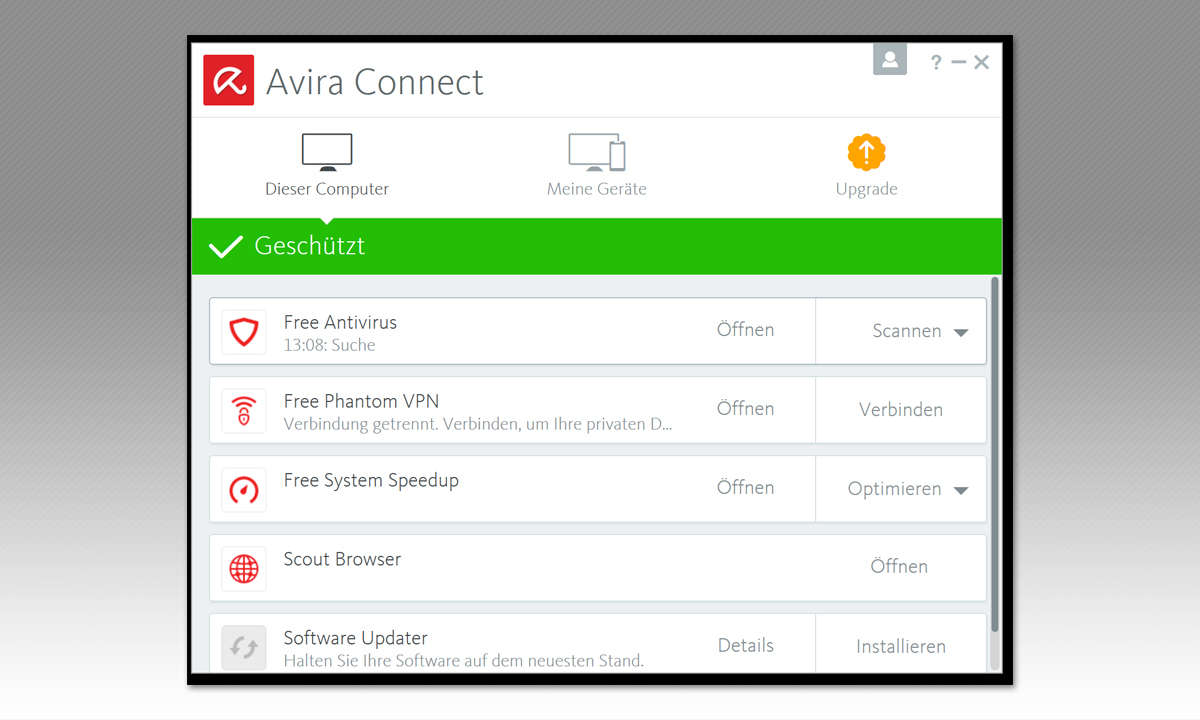Viewport: 1200px width, 720px height.
Task: Minimize the Avira Connect window
Action: pyautogui.click(x=959, y=62)
